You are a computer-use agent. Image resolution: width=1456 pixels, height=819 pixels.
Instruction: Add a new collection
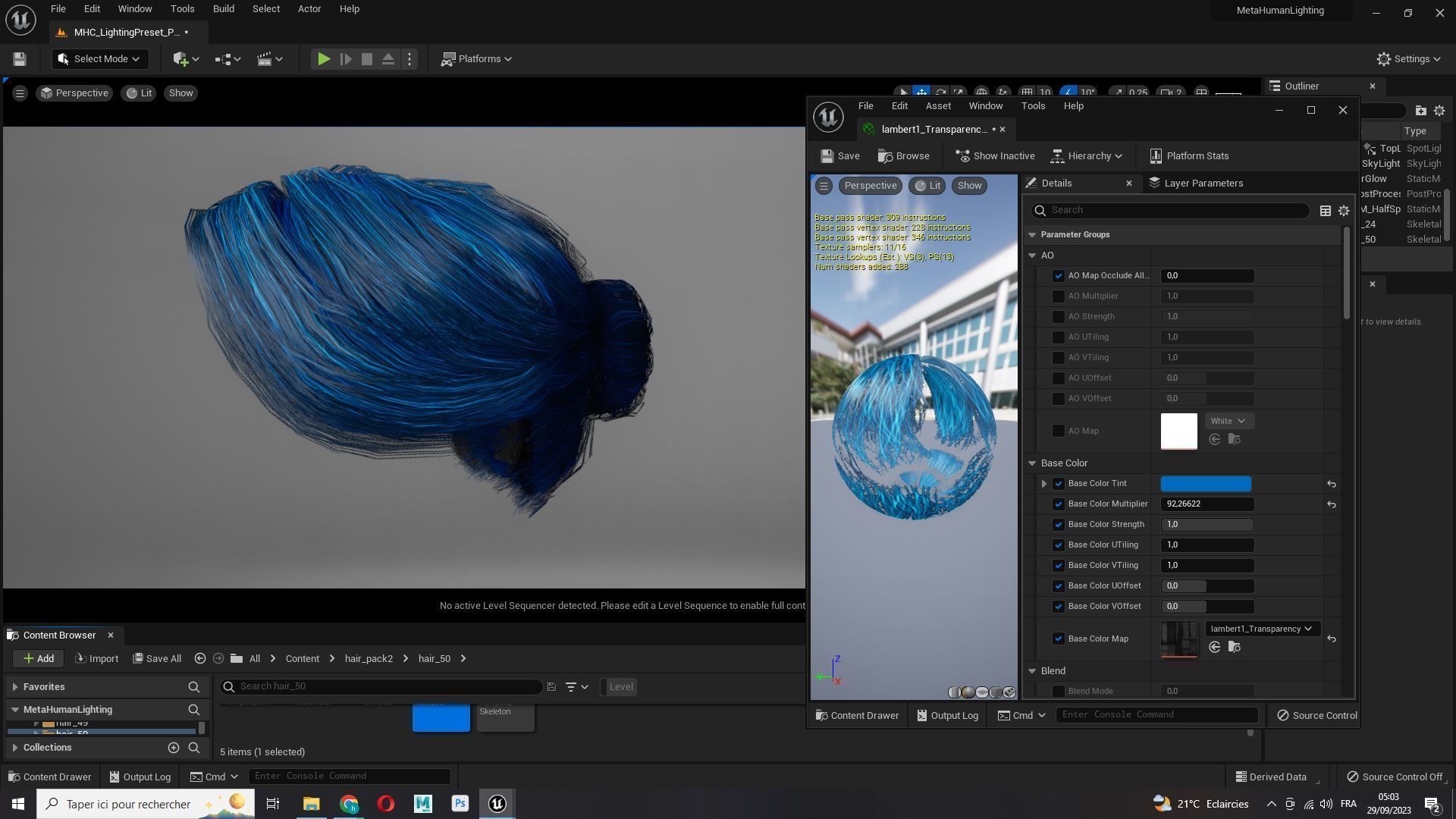pyautogui.click(x=174, y=748)
